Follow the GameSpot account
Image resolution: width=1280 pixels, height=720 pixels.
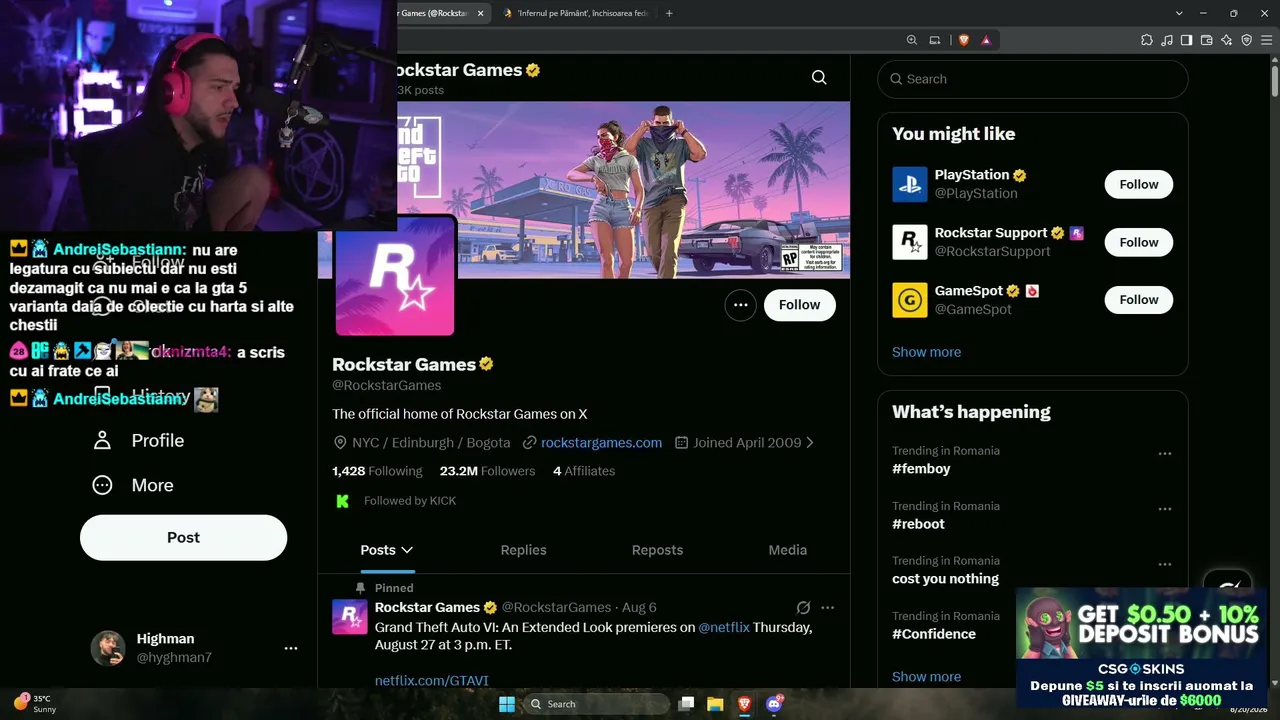[x=1138, y=299]
